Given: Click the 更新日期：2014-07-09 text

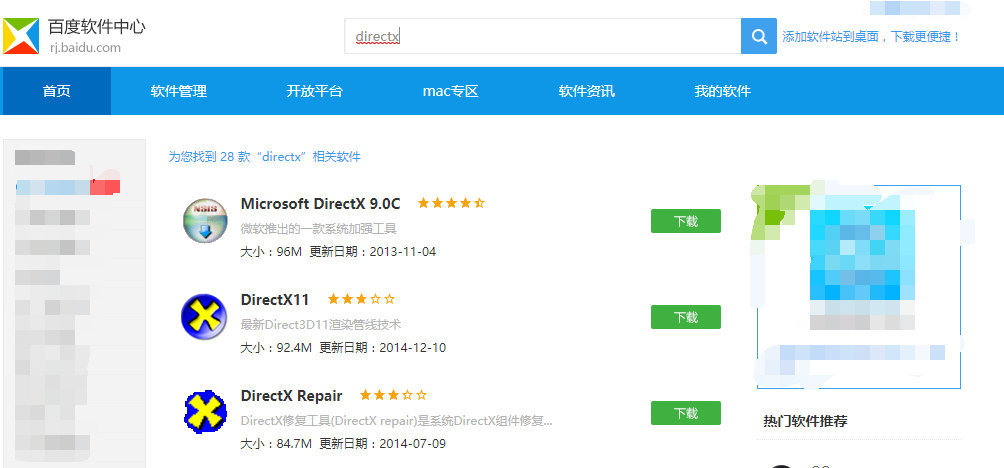Looking at the screenshot, I should (x=382, y=443).
